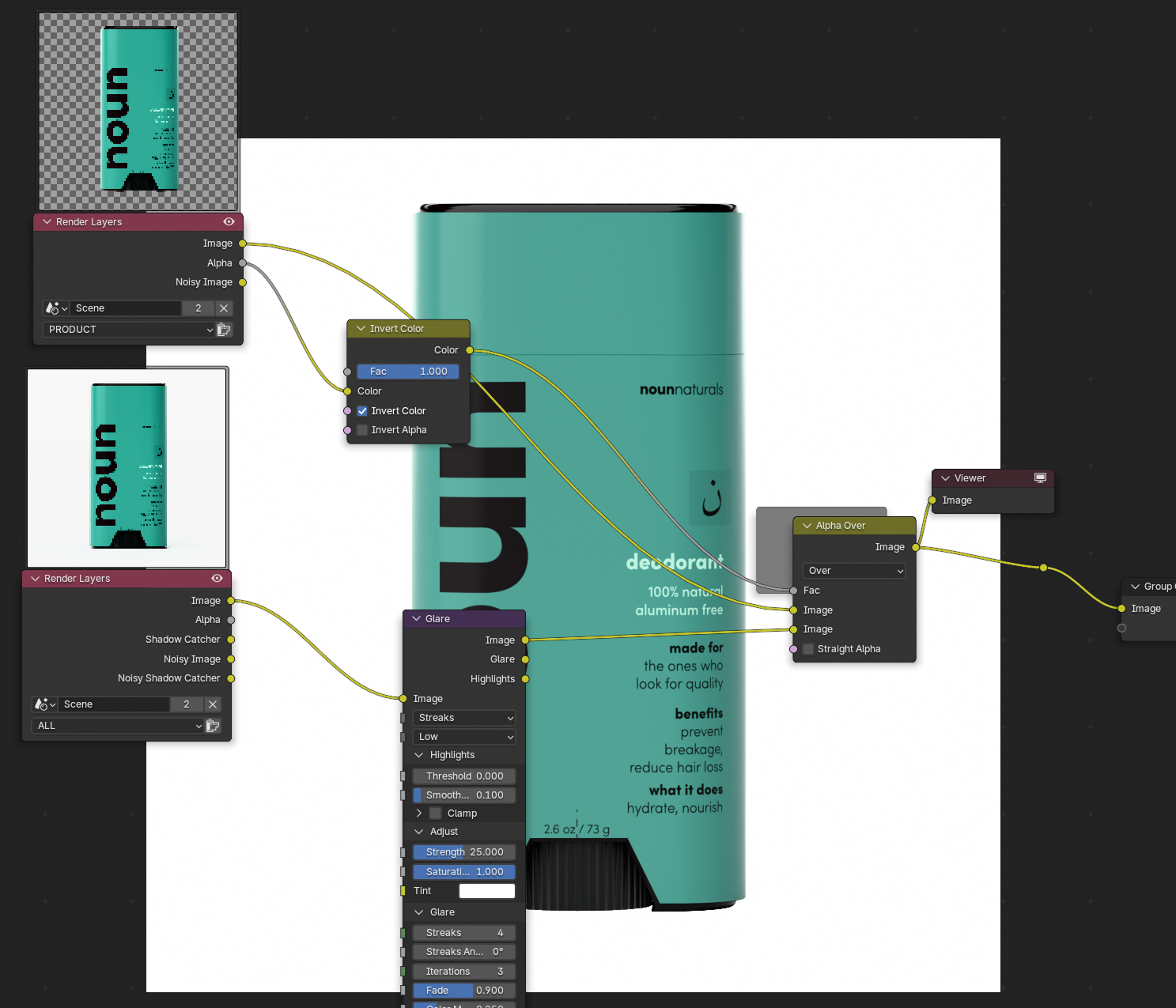
Task: Open the Streaks glare type dropdown
Action: pyautogui.click(x=464, y=718)
